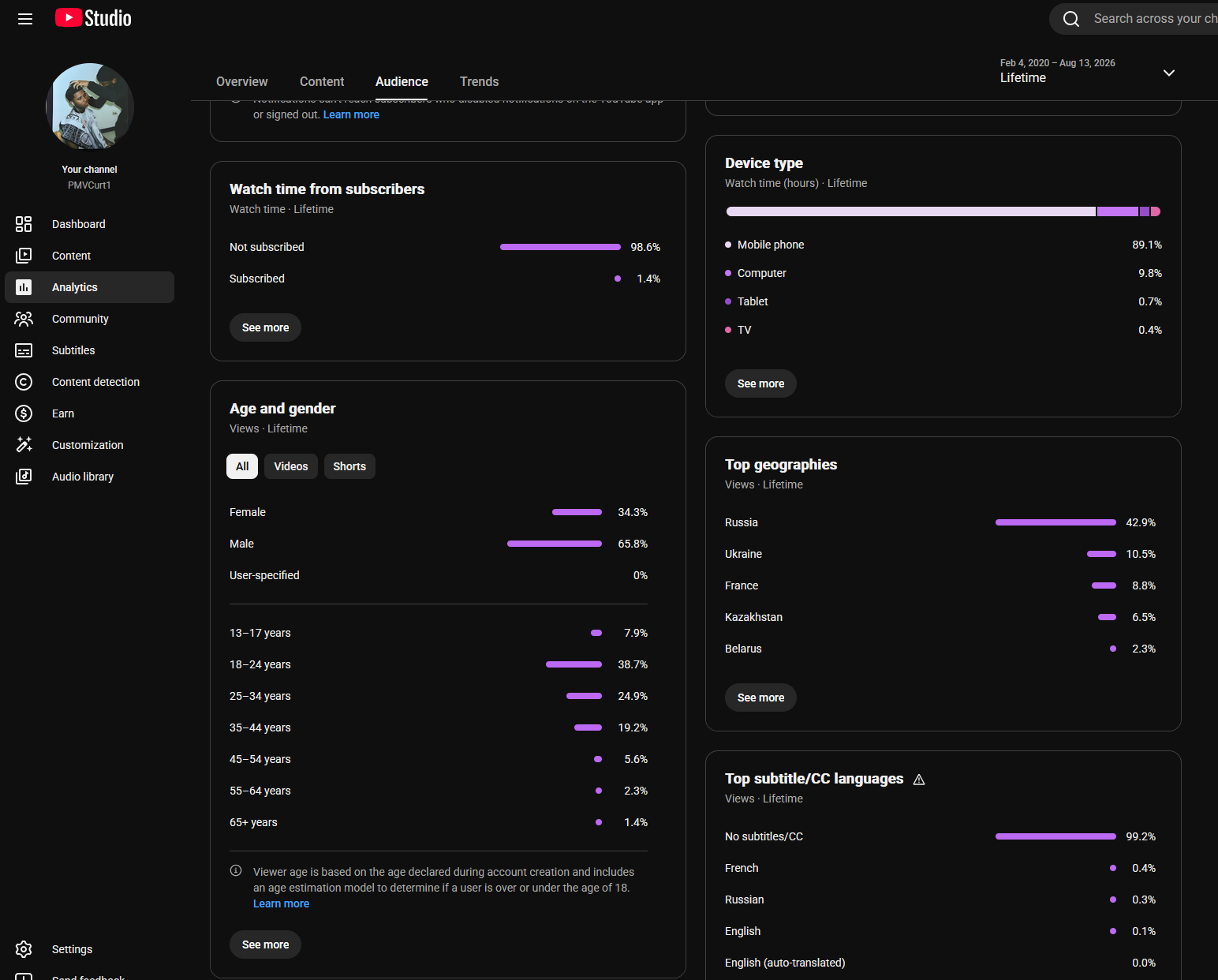
Task: Click the Female gender row label
Action: [x=248, y=512]
